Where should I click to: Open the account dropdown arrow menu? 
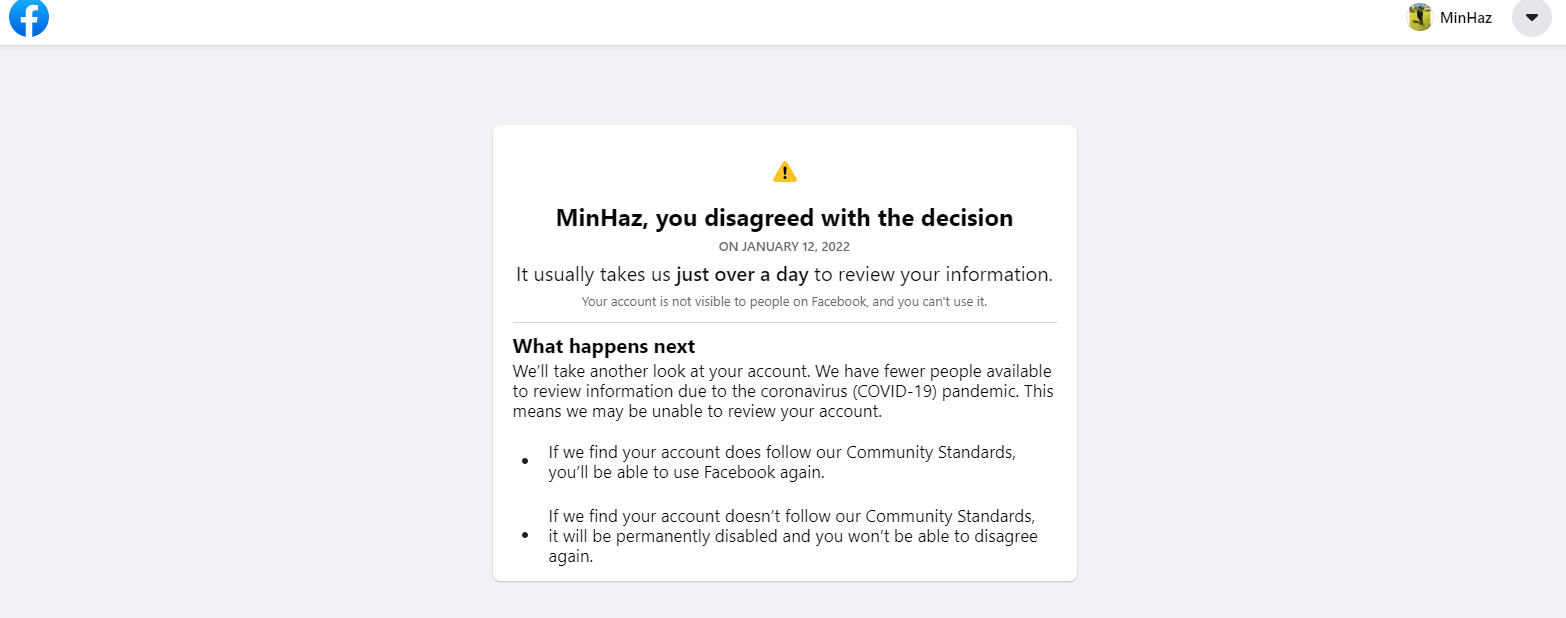tap(1531, 17)
